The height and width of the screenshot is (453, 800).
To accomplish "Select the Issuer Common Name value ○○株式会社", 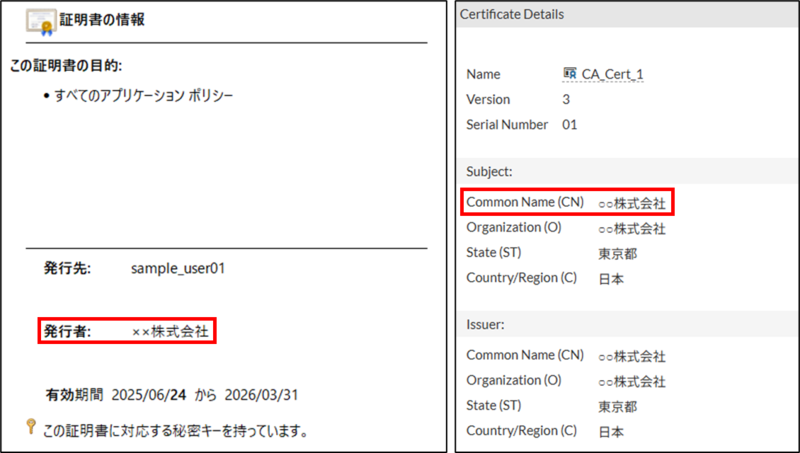I will click(632, 357).
